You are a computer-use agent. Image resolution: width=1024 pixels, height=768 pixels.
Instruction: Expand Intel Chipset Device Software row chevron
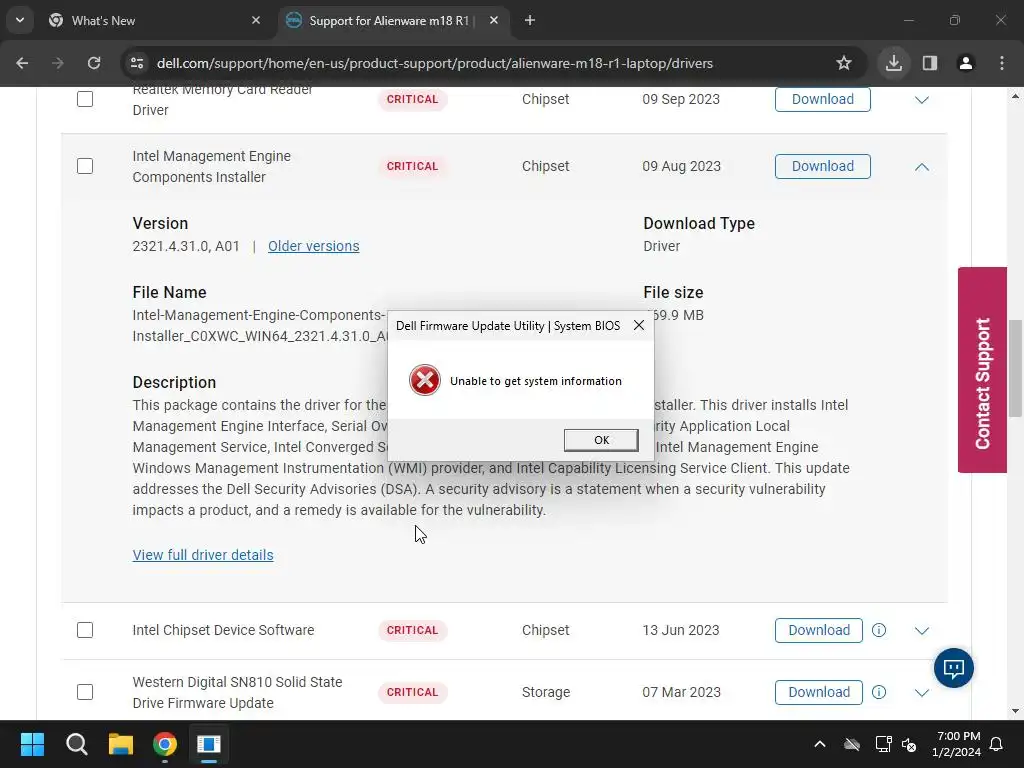point(921,631)
